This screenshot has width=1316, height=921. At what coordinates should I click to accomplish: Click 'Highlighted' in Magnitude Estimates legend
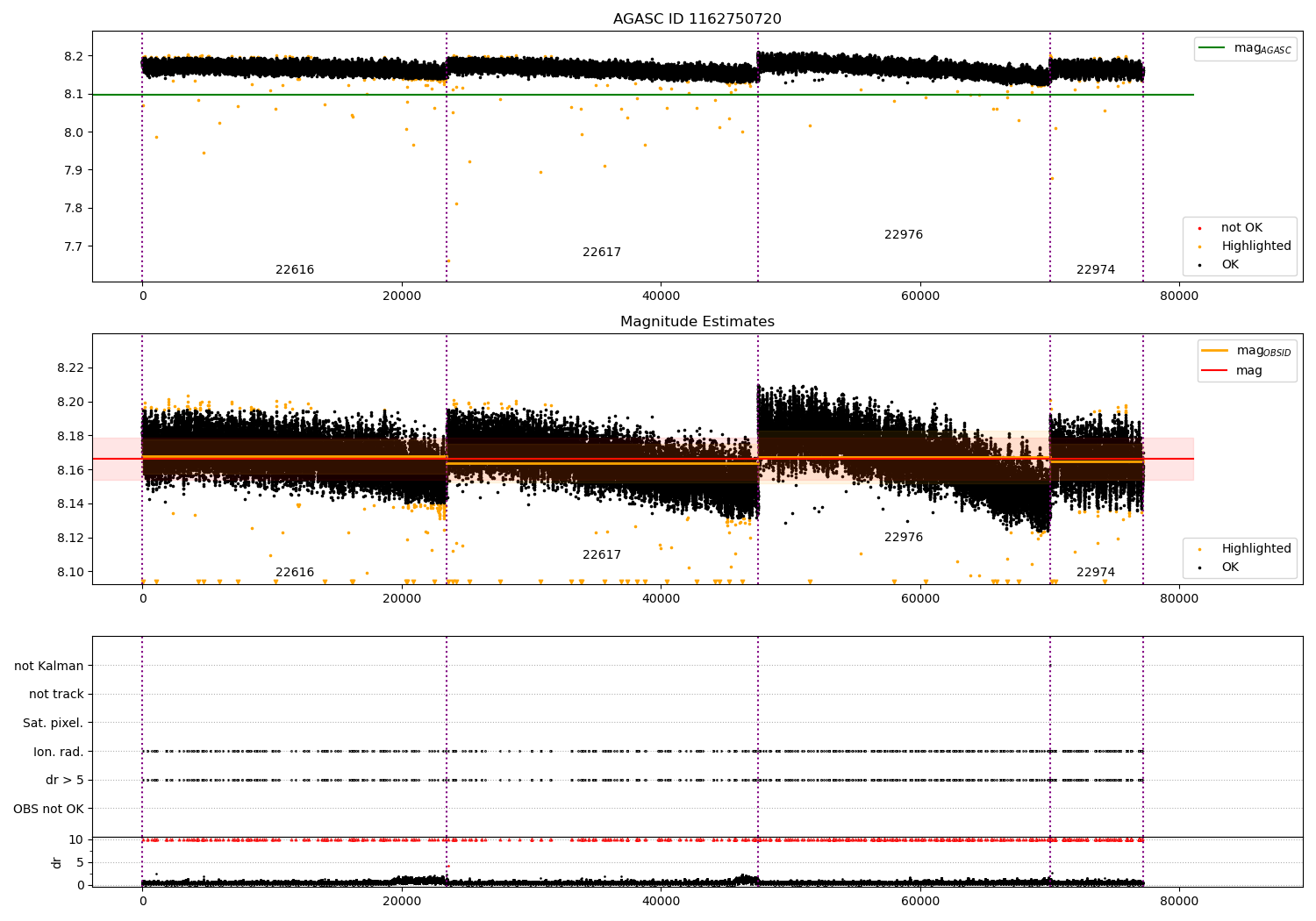click(1256, 549)
